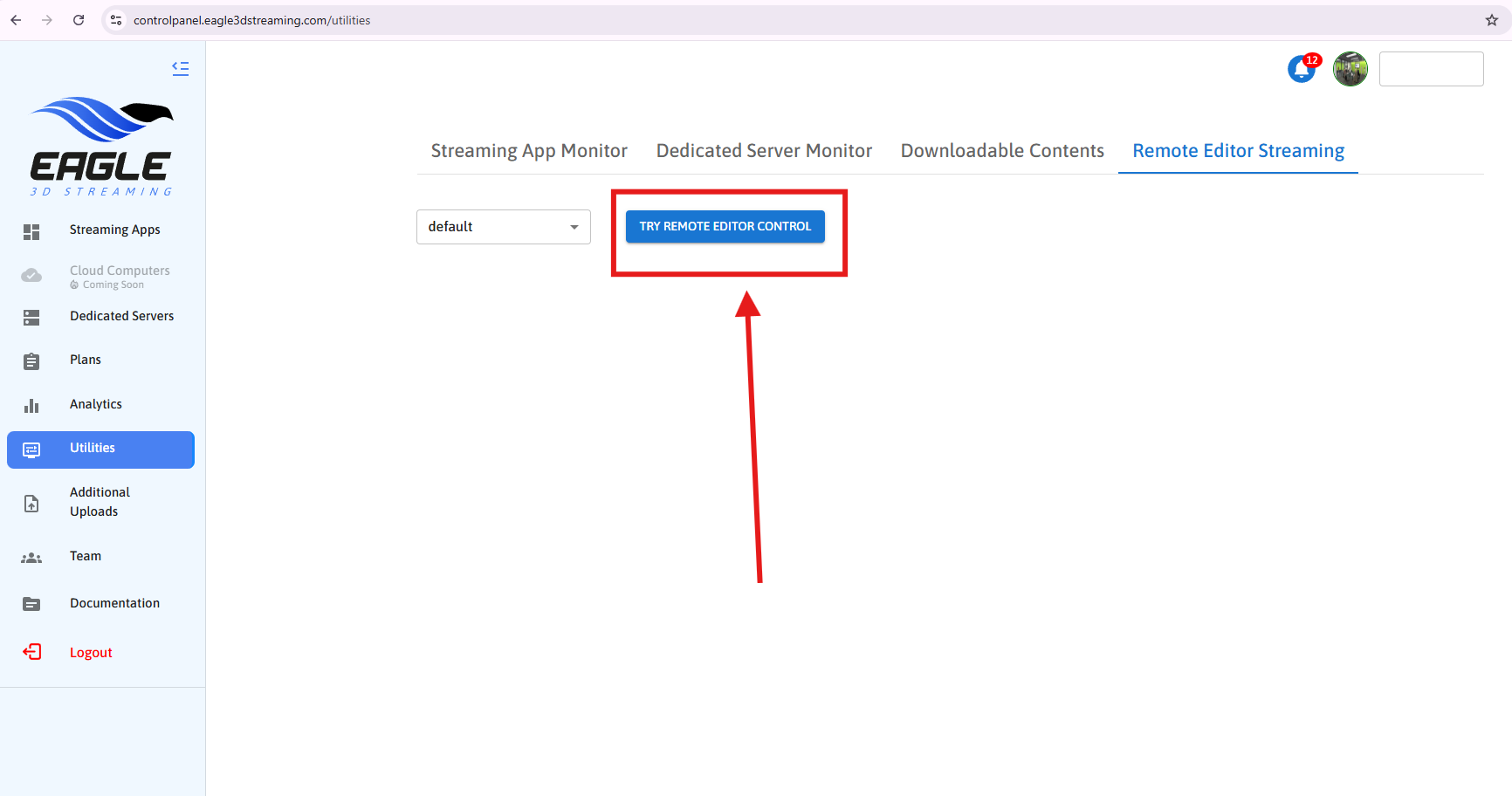Reload the page using browser refresh

click(x=79, y=20)
